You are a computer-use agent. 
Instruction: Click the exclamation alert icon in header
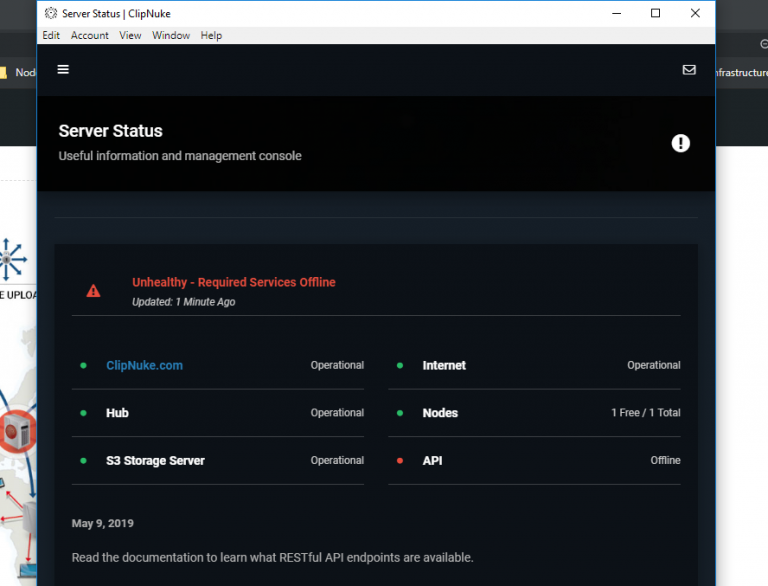pos(680,143)
